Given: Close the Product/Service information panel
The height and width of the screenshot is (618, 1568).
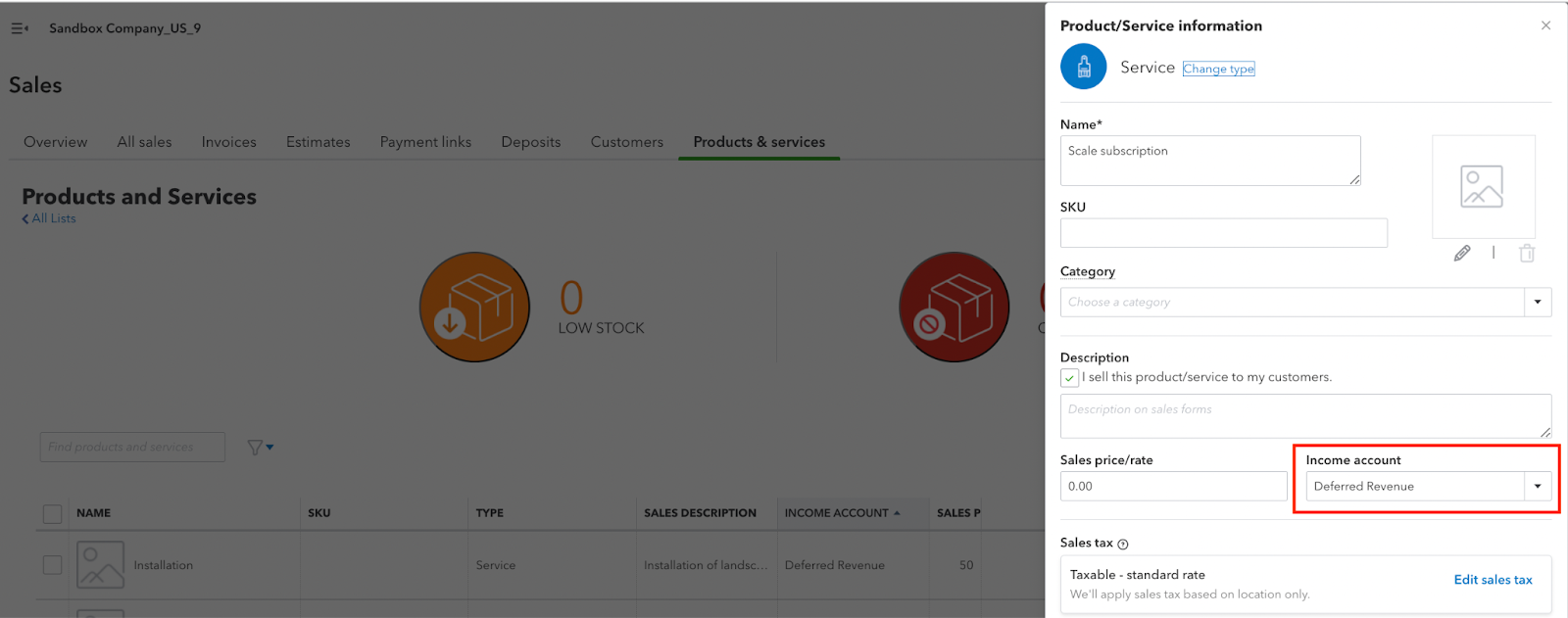Looking at the screenshot, I should [x=1545, y=25].
